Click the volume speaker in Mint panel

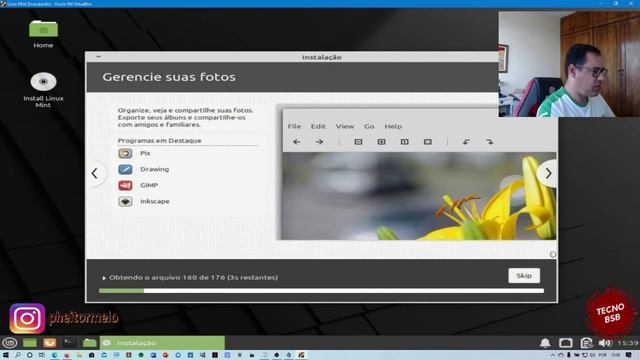pos(605,343)
